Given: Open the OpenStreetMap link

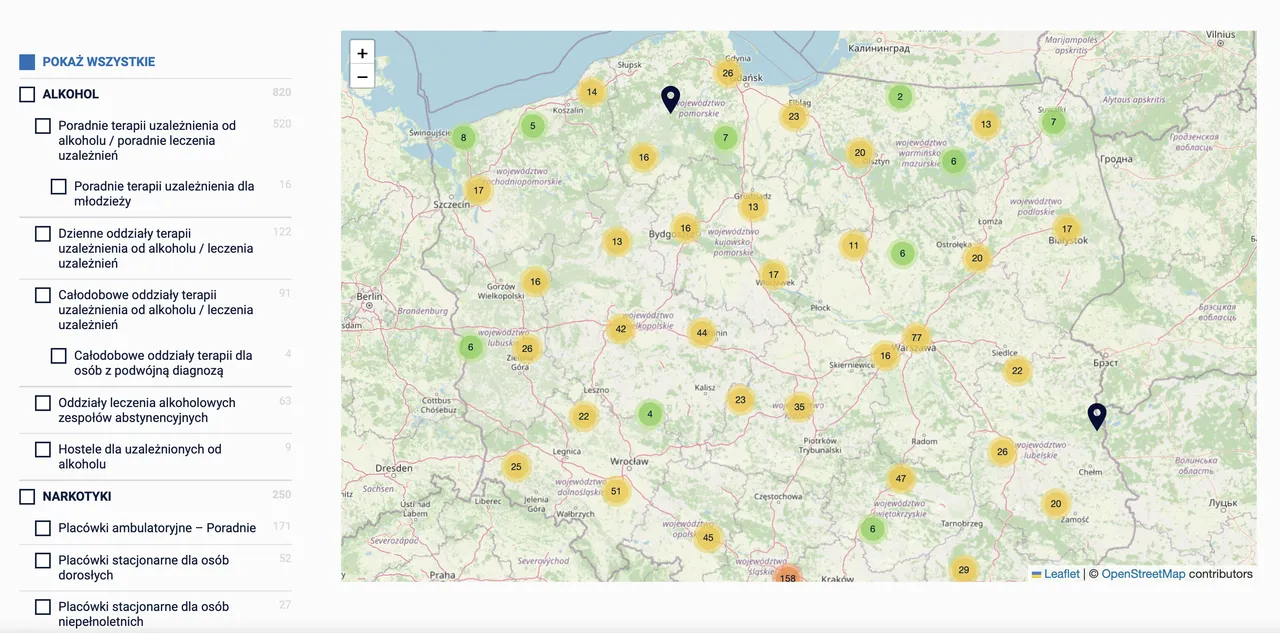Looking at the screenshot, I should click(x=1143, y=574).
